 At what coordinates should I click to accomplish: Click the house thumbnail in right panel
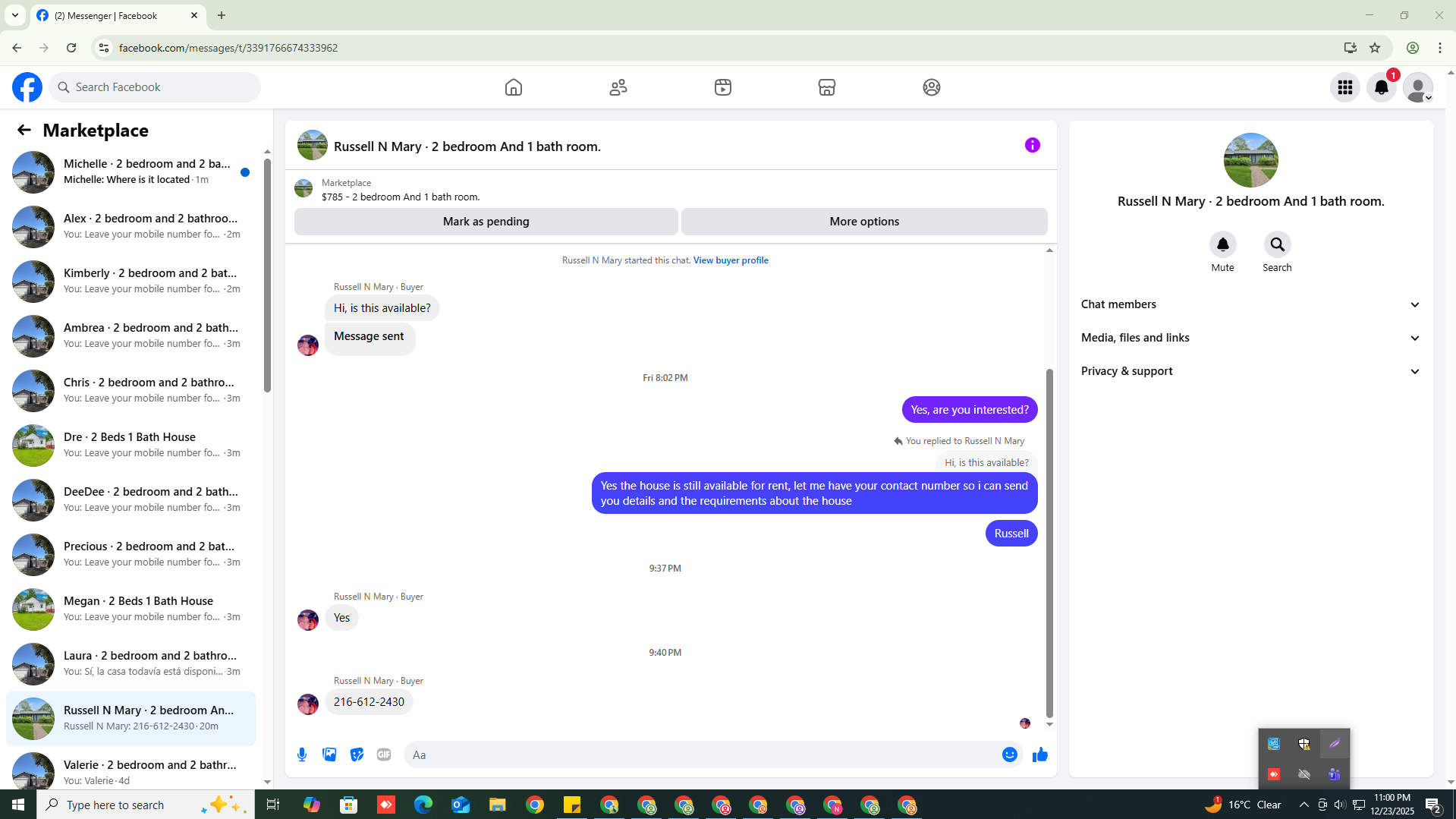pos(1250,160)
